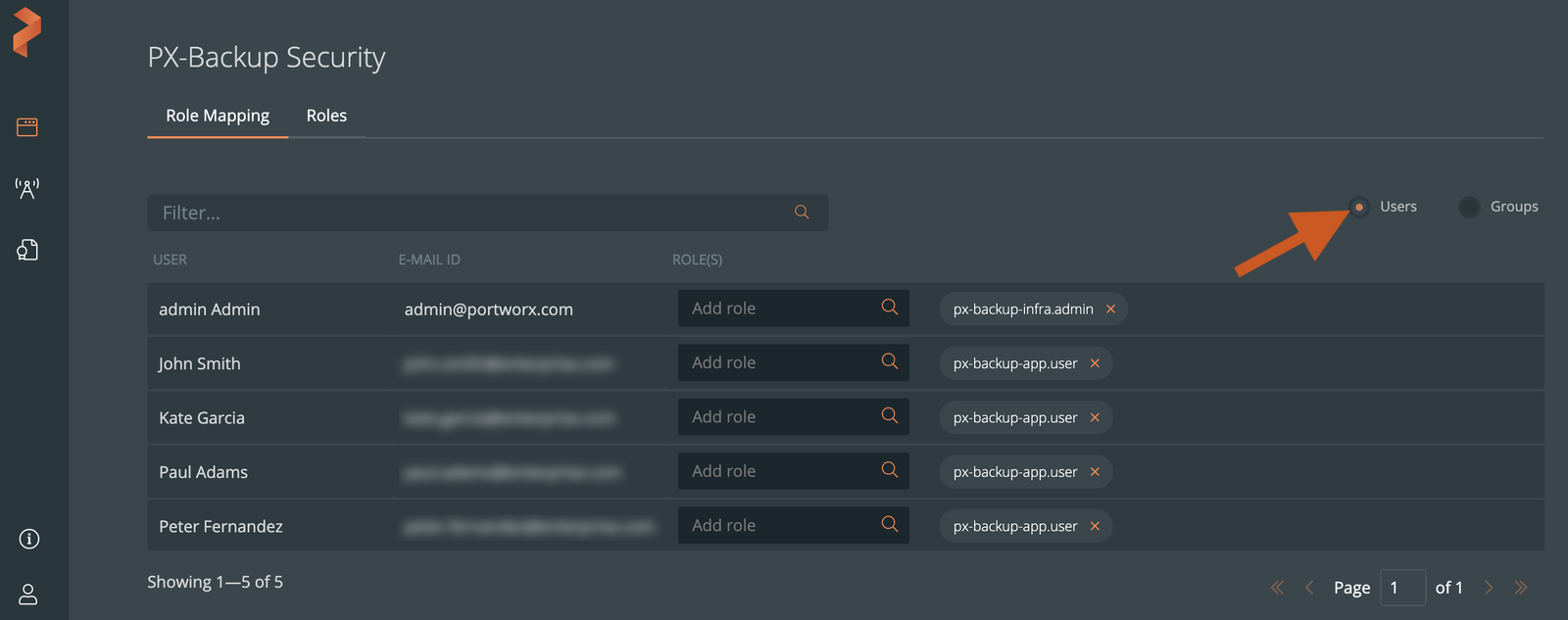Screen dimensions: 1568x620
Task: Remove px-backup-app.user role from John Smith
Action: [x=1095, y=363]
